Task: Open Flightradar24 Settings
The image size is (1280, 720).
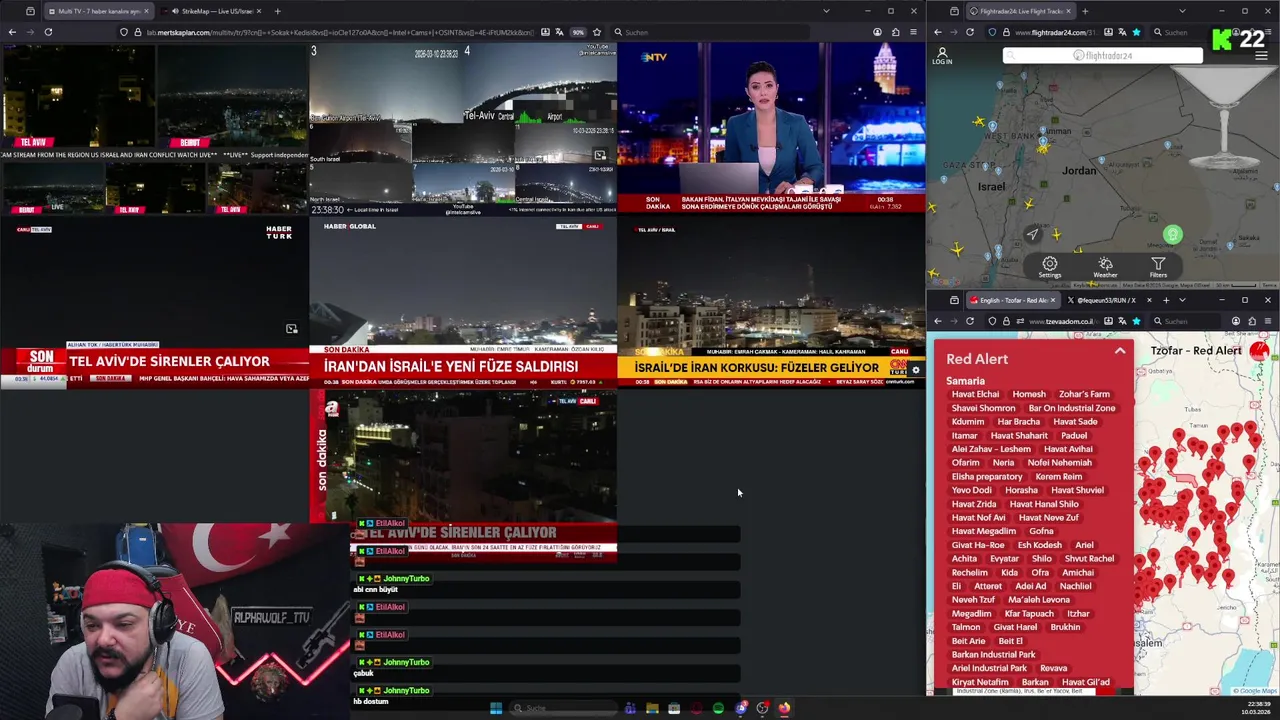Action: pyautogui.click(x=1049, y=268)
